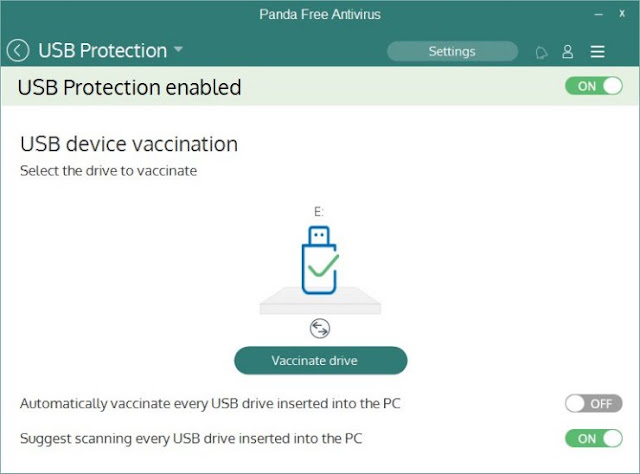Expand the USB Protection dropdown arrow
Viewport: 640px width, 474px height.
tap(178, 49)
